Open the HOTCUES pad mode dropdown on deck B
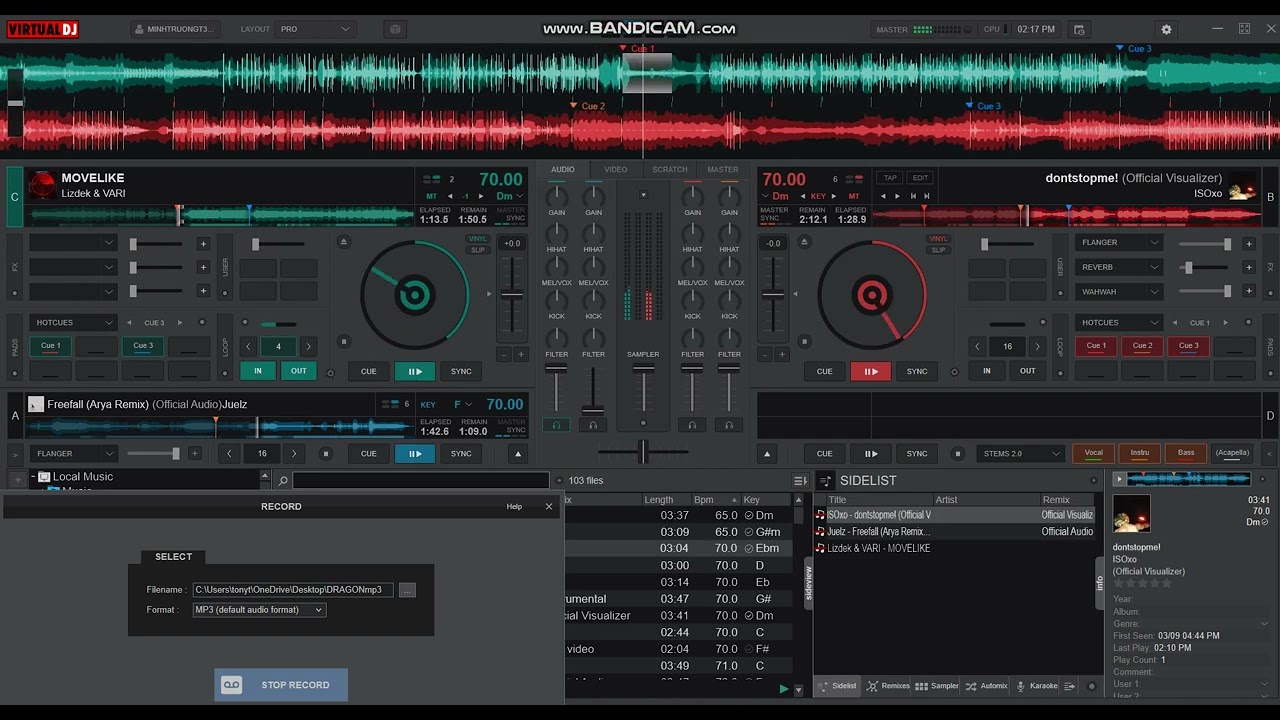The image size is (1280, 720). 1119,323
